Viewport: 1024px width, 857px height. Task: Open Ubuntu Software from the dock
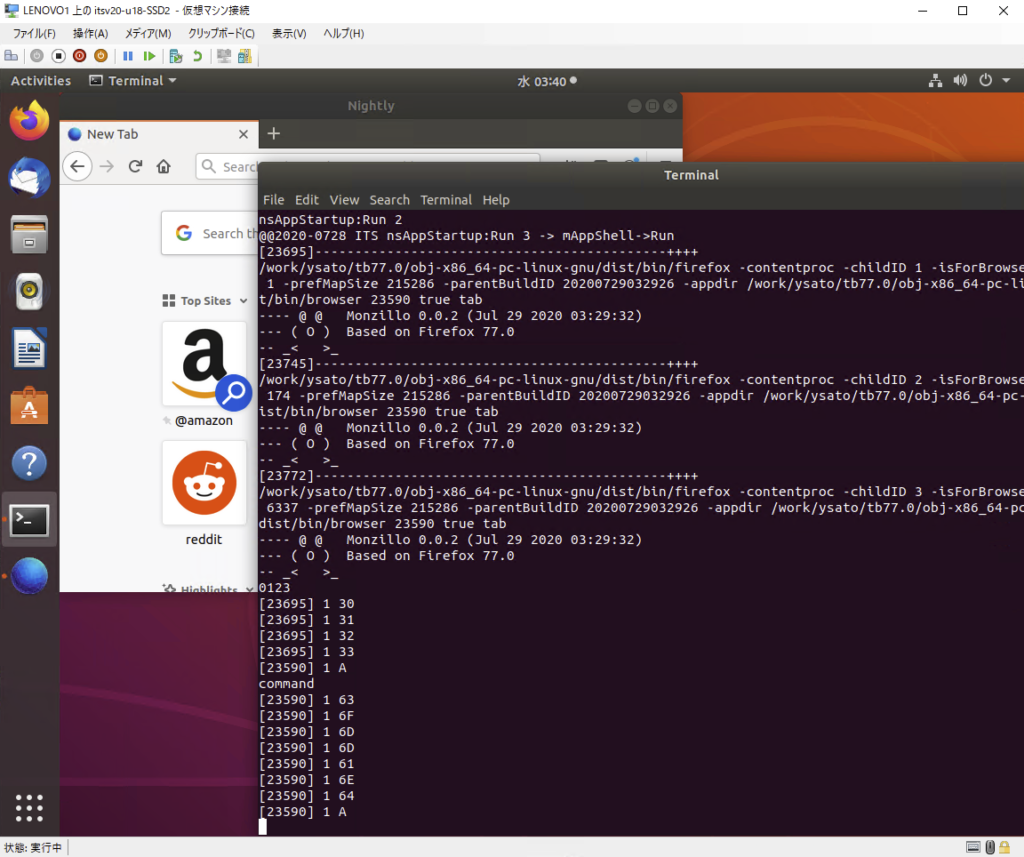click(x=29, y=407)
